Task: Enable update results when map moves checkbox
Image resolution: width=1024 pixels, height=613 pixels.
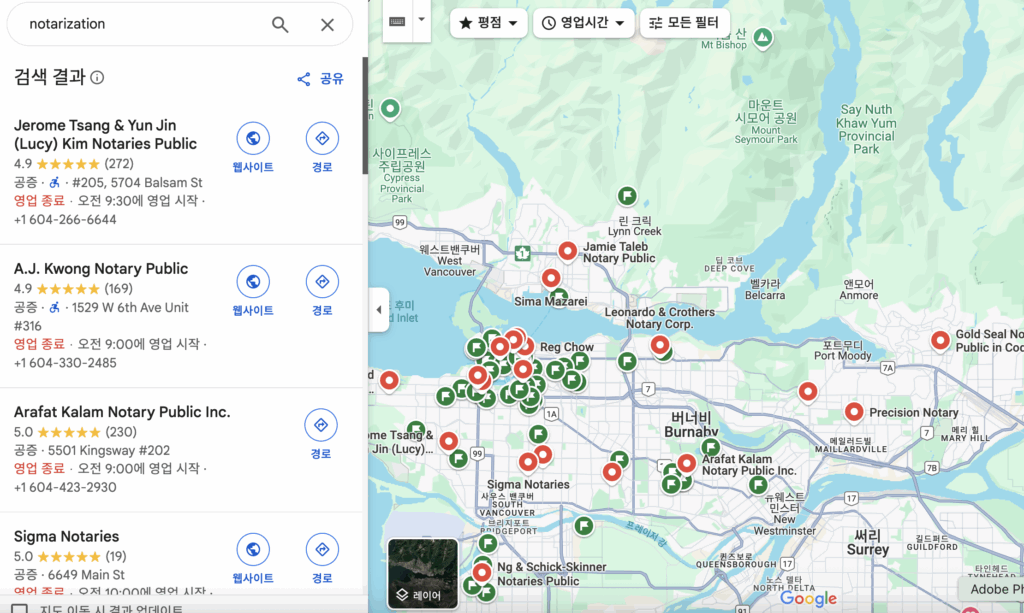Action: [x=19, y=608]
